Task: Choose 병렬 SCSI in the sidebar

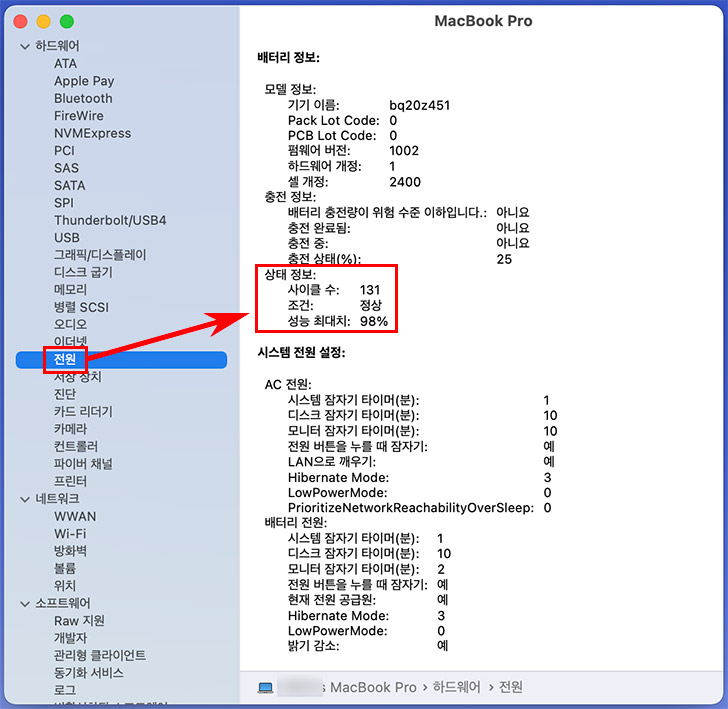Action: (x=81, y=307)
